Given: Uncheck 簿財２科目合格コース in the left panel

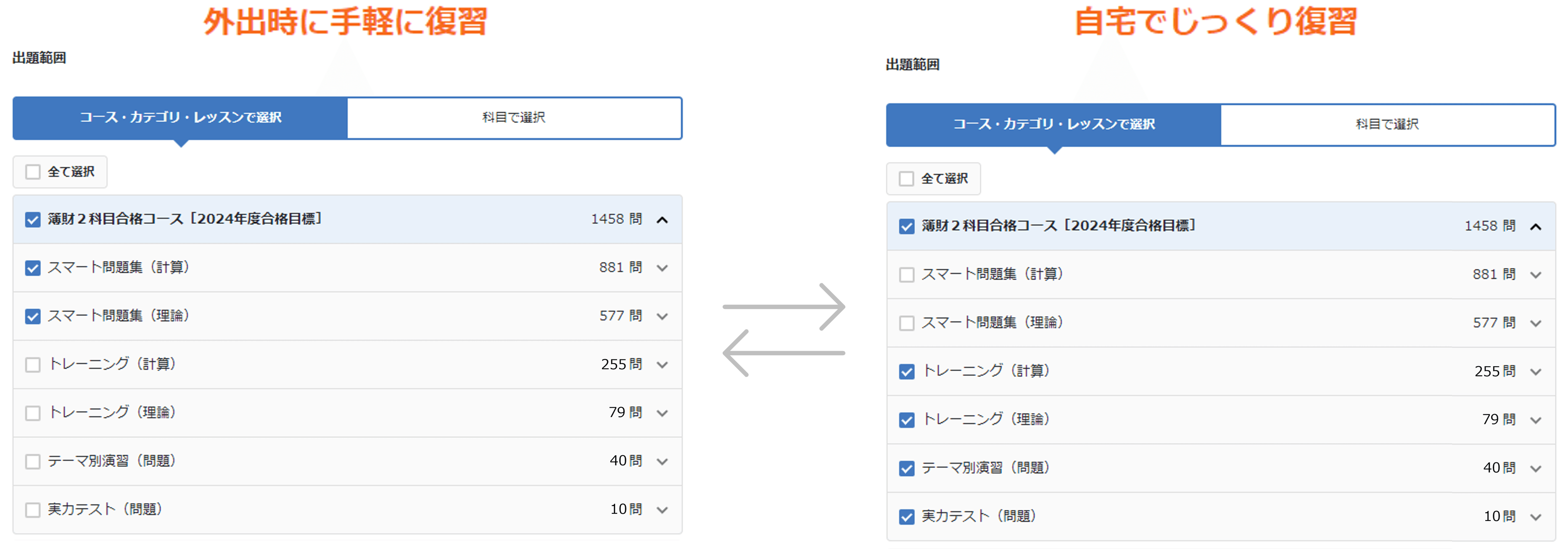Looking at the screenshot, I should point(32,219).
